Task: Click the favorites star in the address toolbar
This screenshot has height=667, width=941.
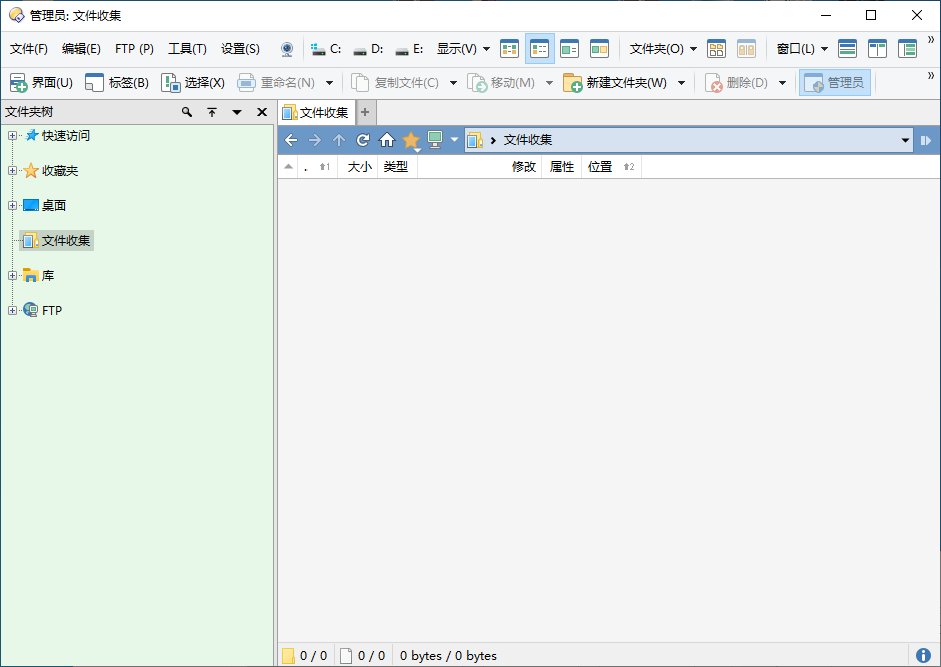Action: (411, 140)
